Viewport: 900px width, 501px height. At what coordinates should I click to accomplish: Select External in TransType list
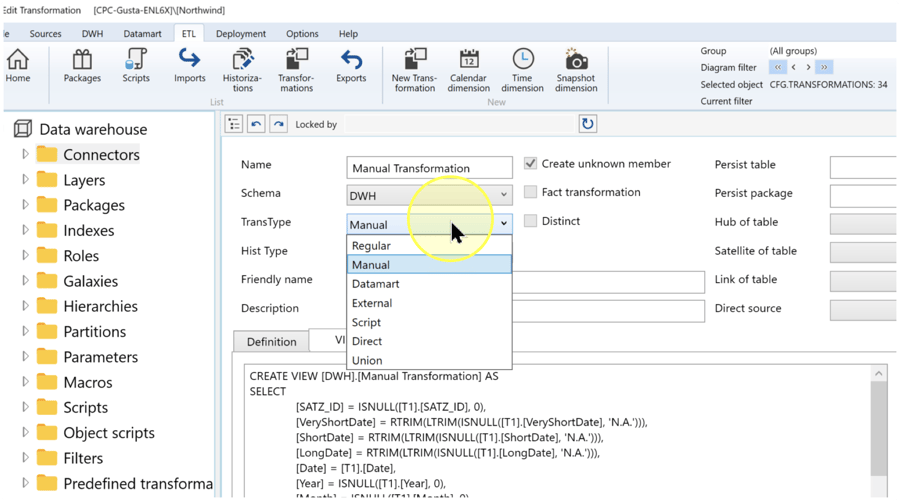429,303
